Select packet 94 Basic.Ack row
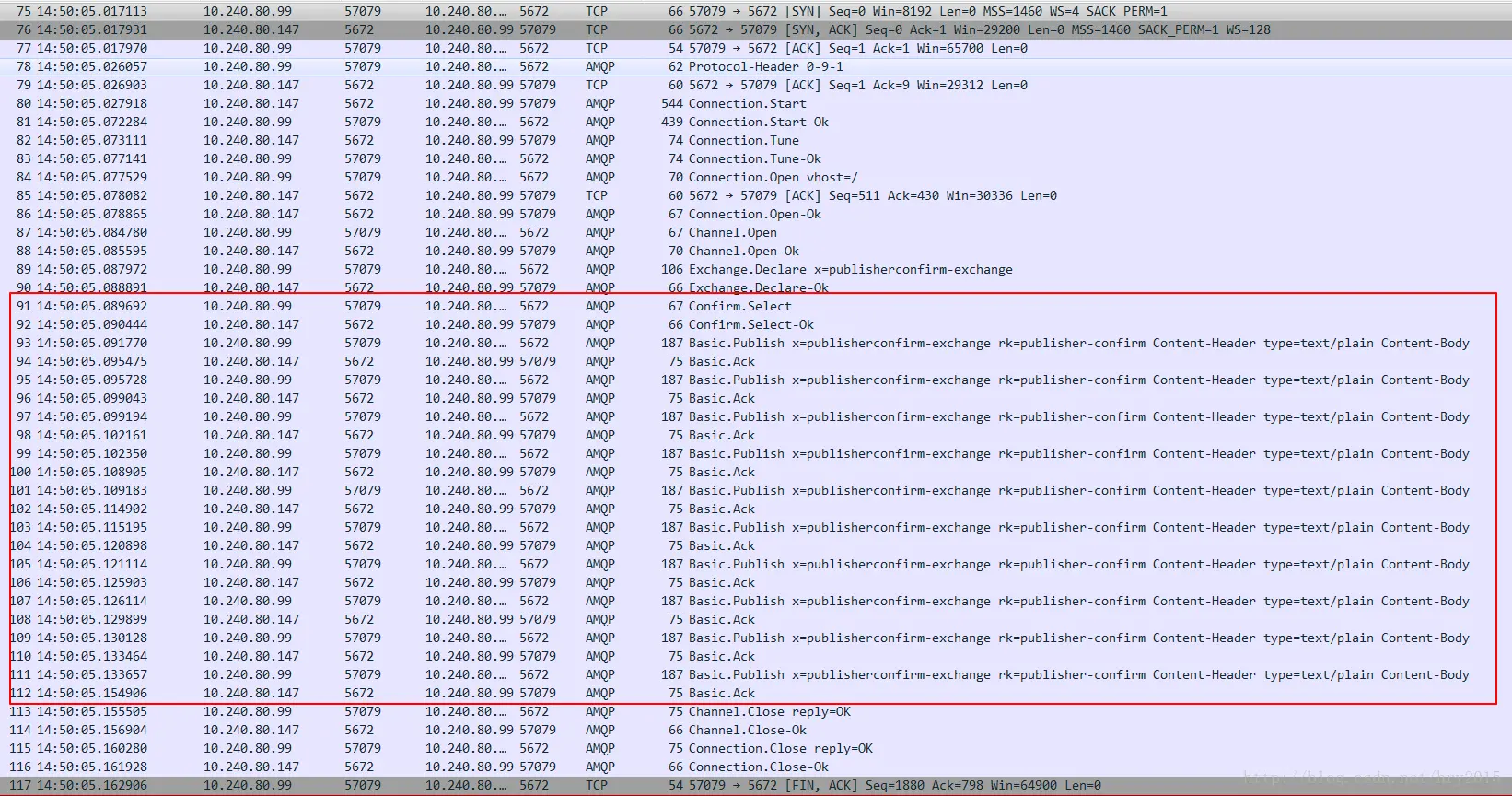1512x796 pixels. tap(756, 361)
